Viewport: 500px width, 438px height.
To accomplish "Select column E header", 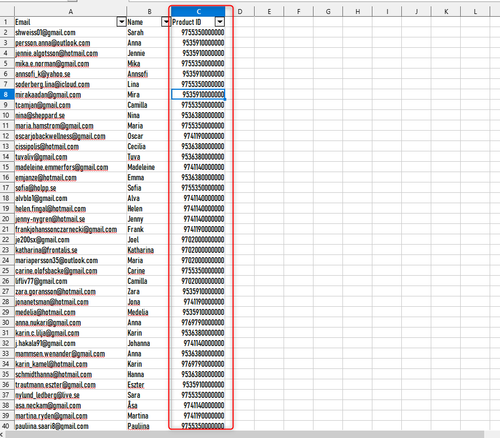I will 269,12.
